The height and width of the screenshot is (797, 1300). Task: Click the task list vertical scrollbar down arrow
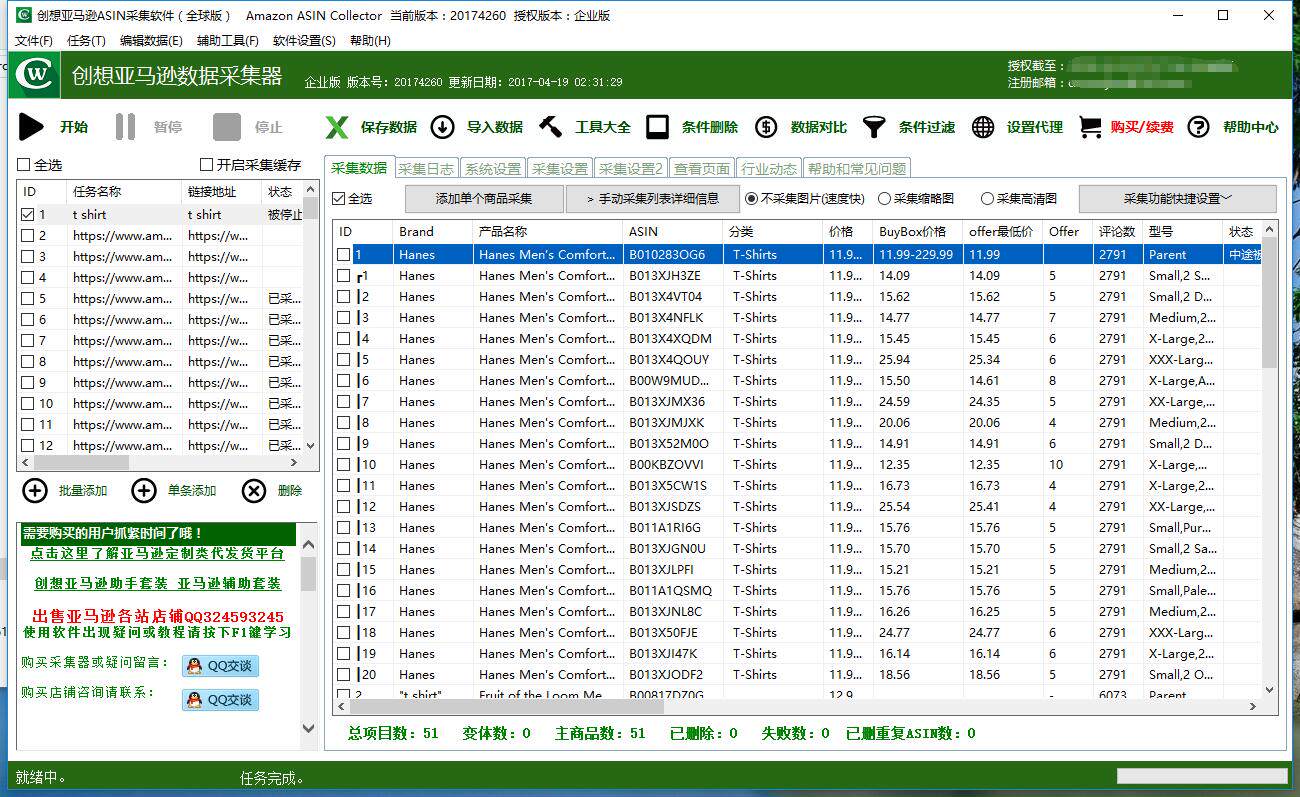(x=310, y=446)
